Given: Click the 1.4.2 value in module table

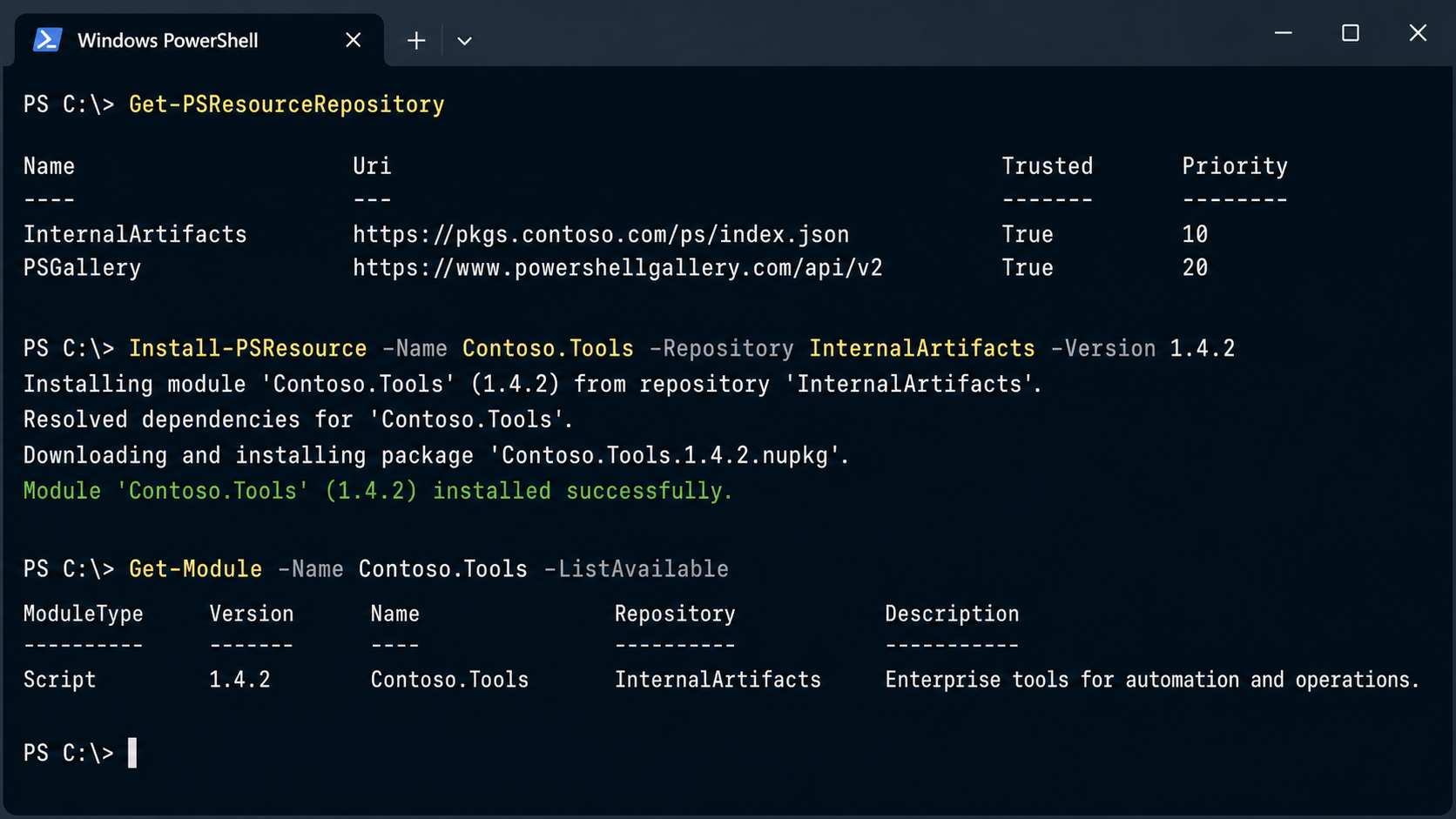Looking at the screenshot, I should click(x=239, y=680).
